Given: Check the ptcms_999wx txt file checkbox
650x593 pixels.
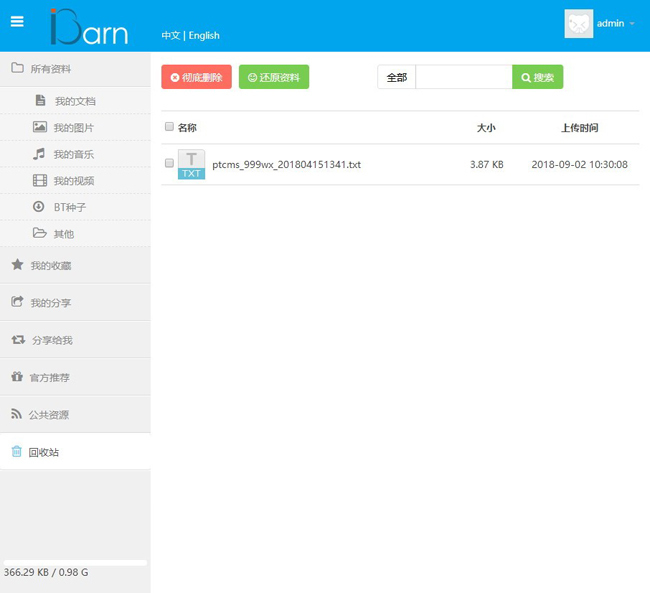Looking at the screenshot, I should point(169,163).
